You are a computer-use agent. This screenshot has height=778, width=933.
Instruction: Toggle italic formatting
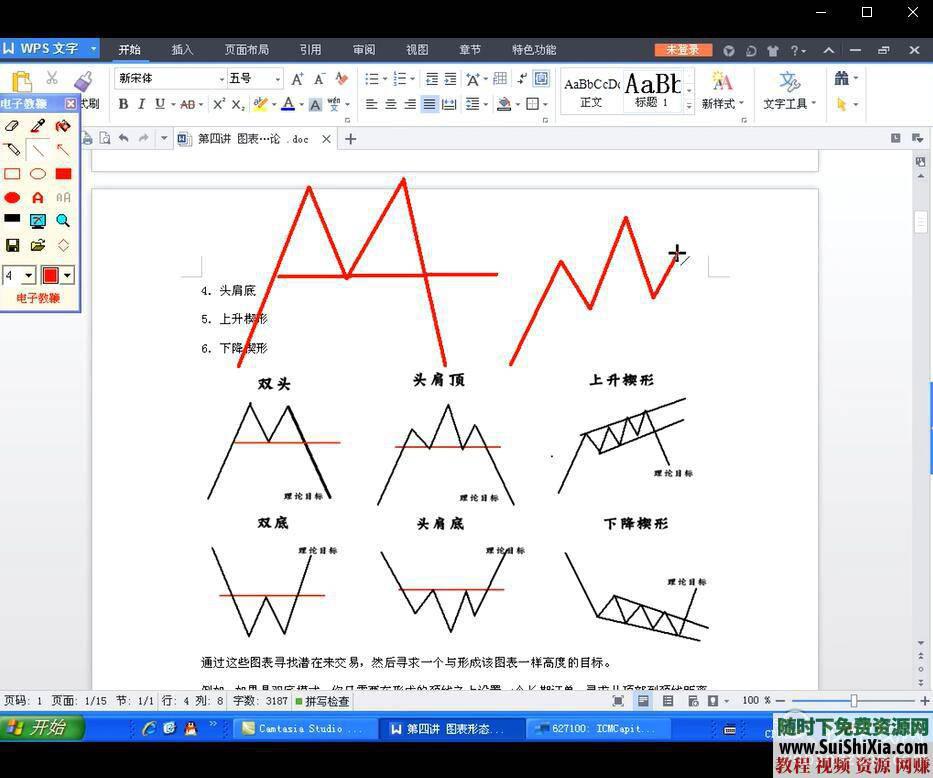click(x=141, y=104)
